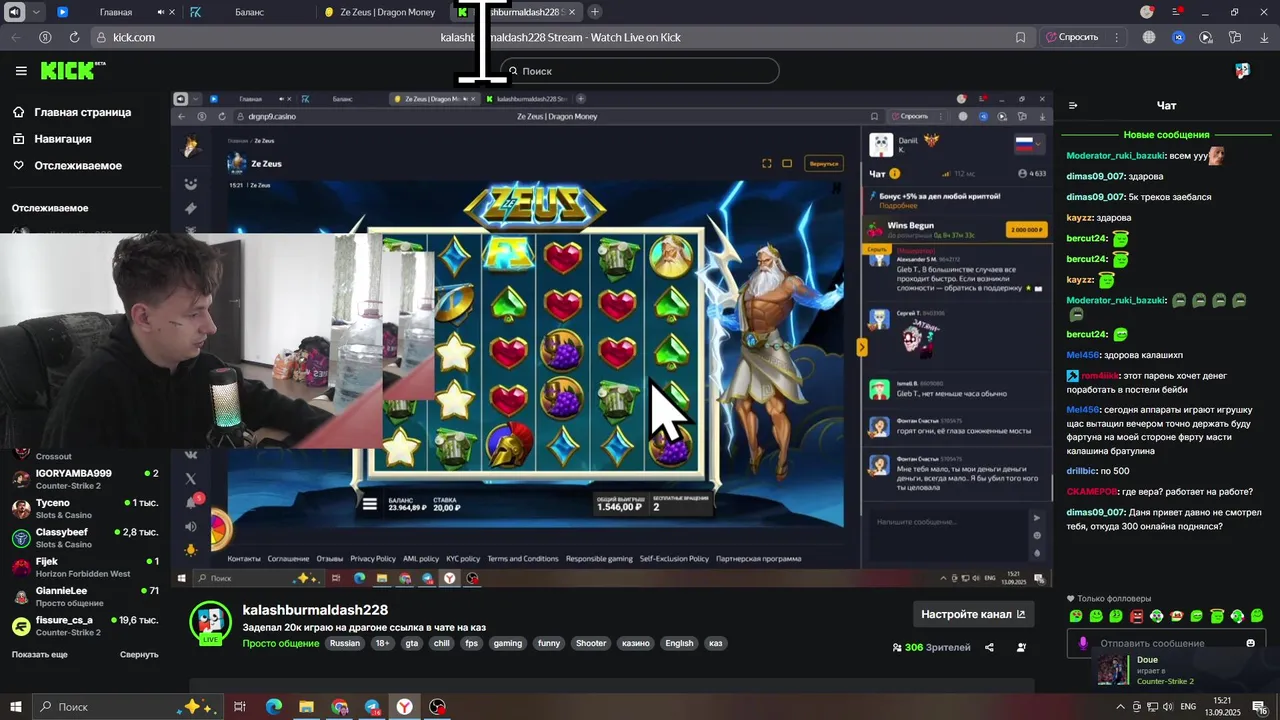The height and width of the screenshot is (720, 1280).
Task: Click the Shooter tag
Action: (591, 643)
